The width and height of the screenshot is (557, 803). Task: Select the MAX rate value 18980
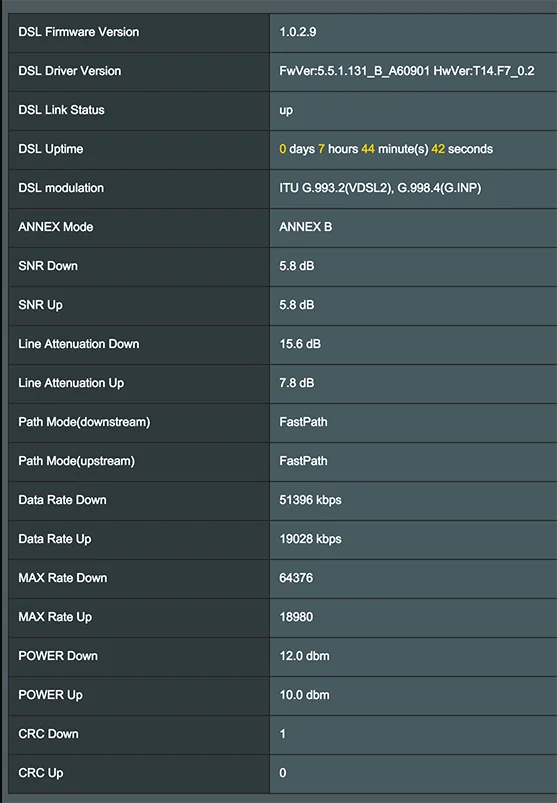[x=296, y=617]
